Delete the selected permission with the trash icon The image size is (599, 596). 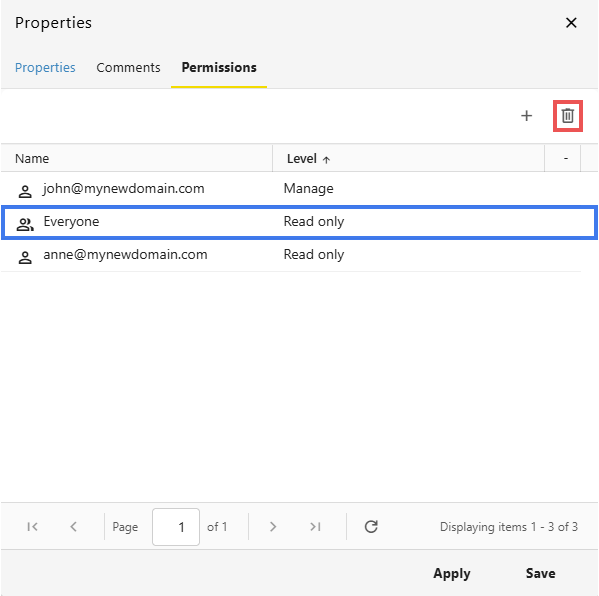pos(568,115)
